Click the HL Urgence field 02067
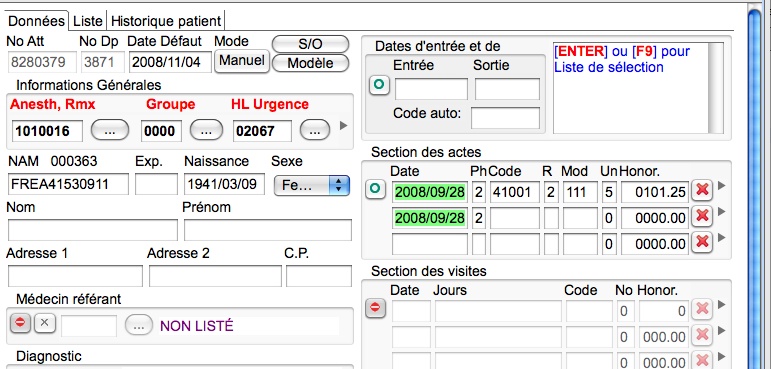771x369 pixels. (x=262, y=131)
